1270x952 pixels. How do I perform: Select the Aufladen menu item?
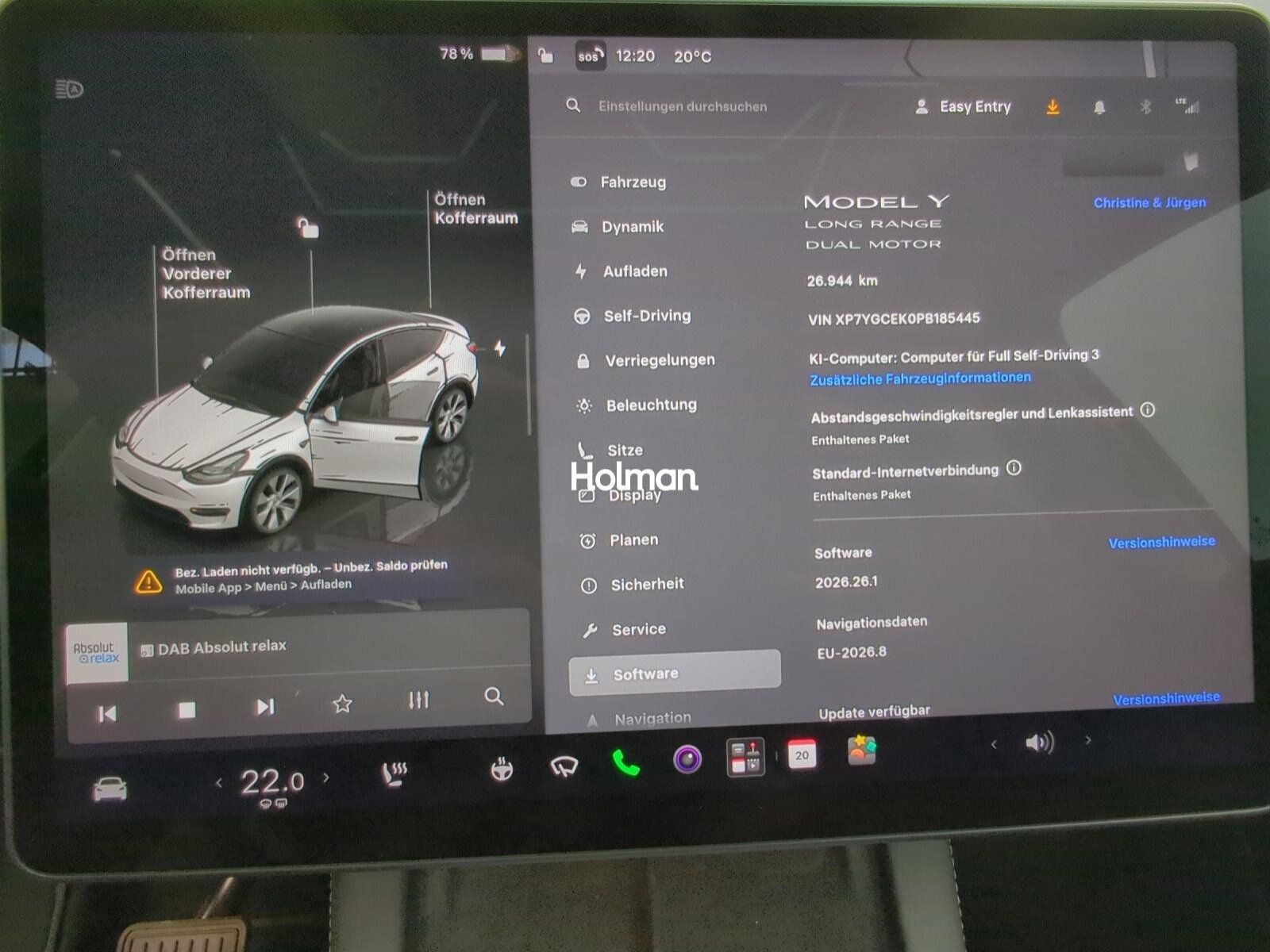pyautogui.click(x=621, y=271)
